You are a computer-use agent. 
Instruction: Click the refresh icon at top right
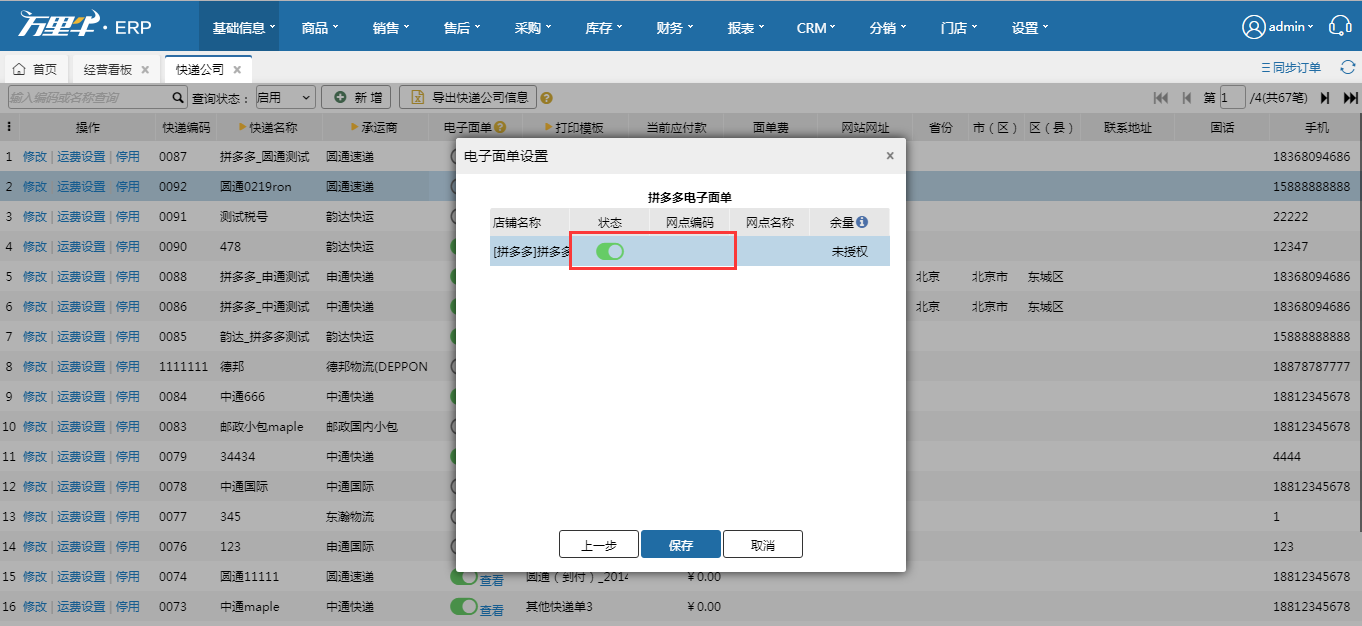(x=1348, y=68)
